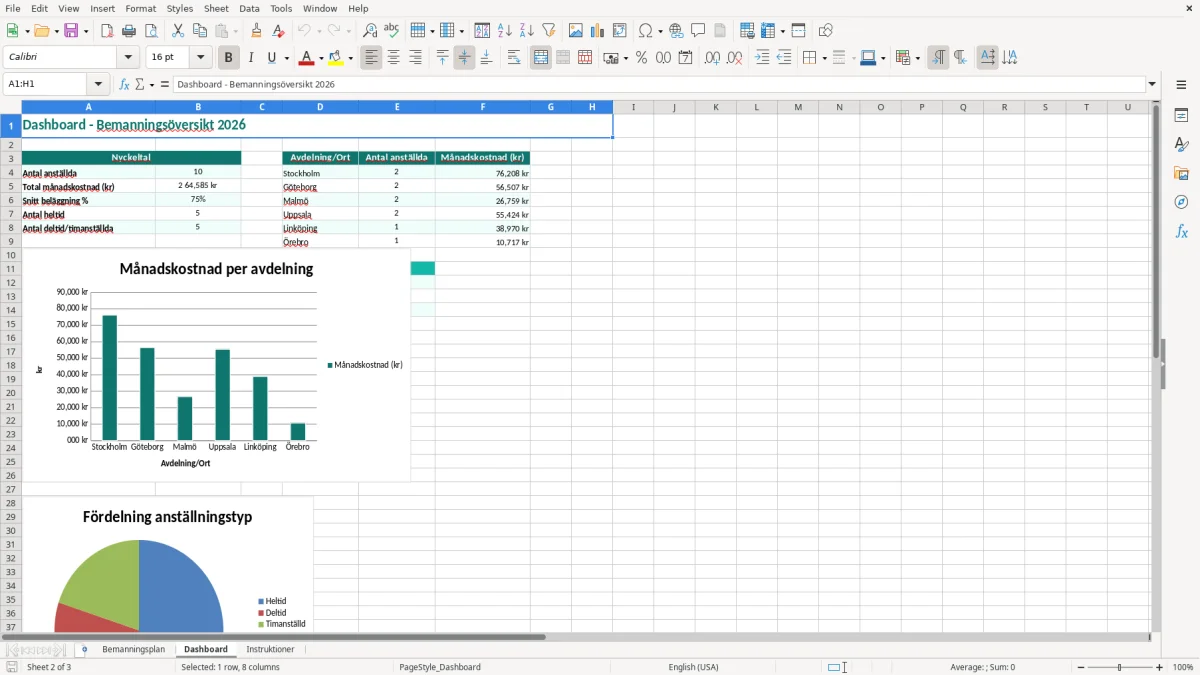Toggle Center Vertically alignment
The image size is (1200, 675).
(464, 58)
